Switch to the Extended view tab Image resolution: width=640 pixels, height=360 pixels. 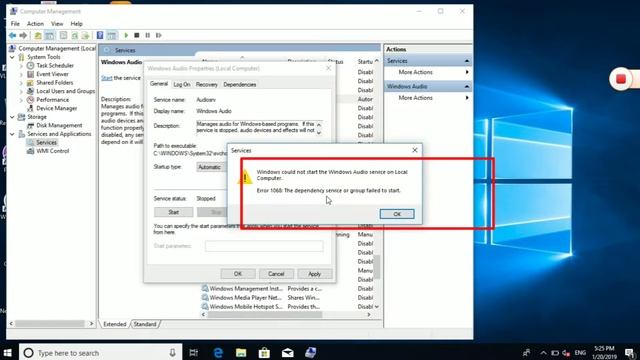(115, 324)
